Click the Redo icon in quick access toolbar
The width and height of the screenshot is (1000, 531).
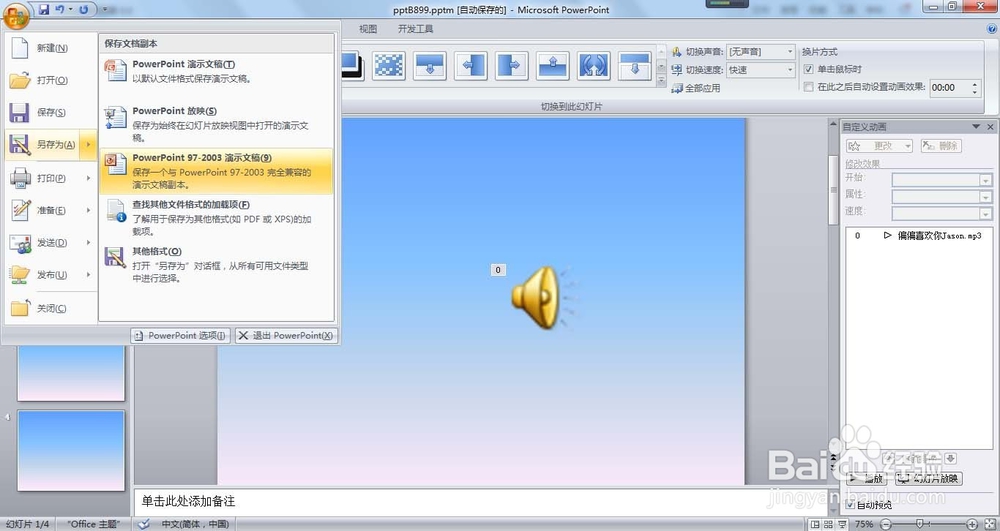84,10
